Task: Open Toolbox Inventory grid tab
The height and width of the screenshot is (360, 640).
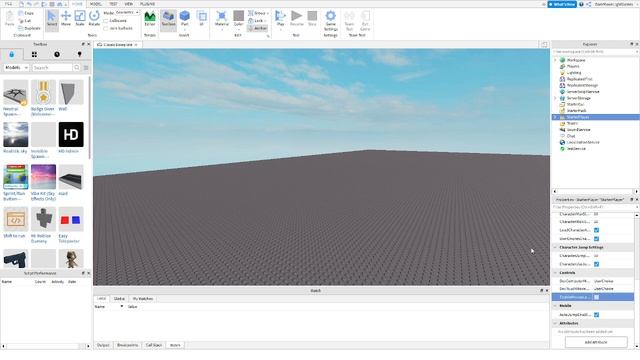Action: click(x=34, y=54)
